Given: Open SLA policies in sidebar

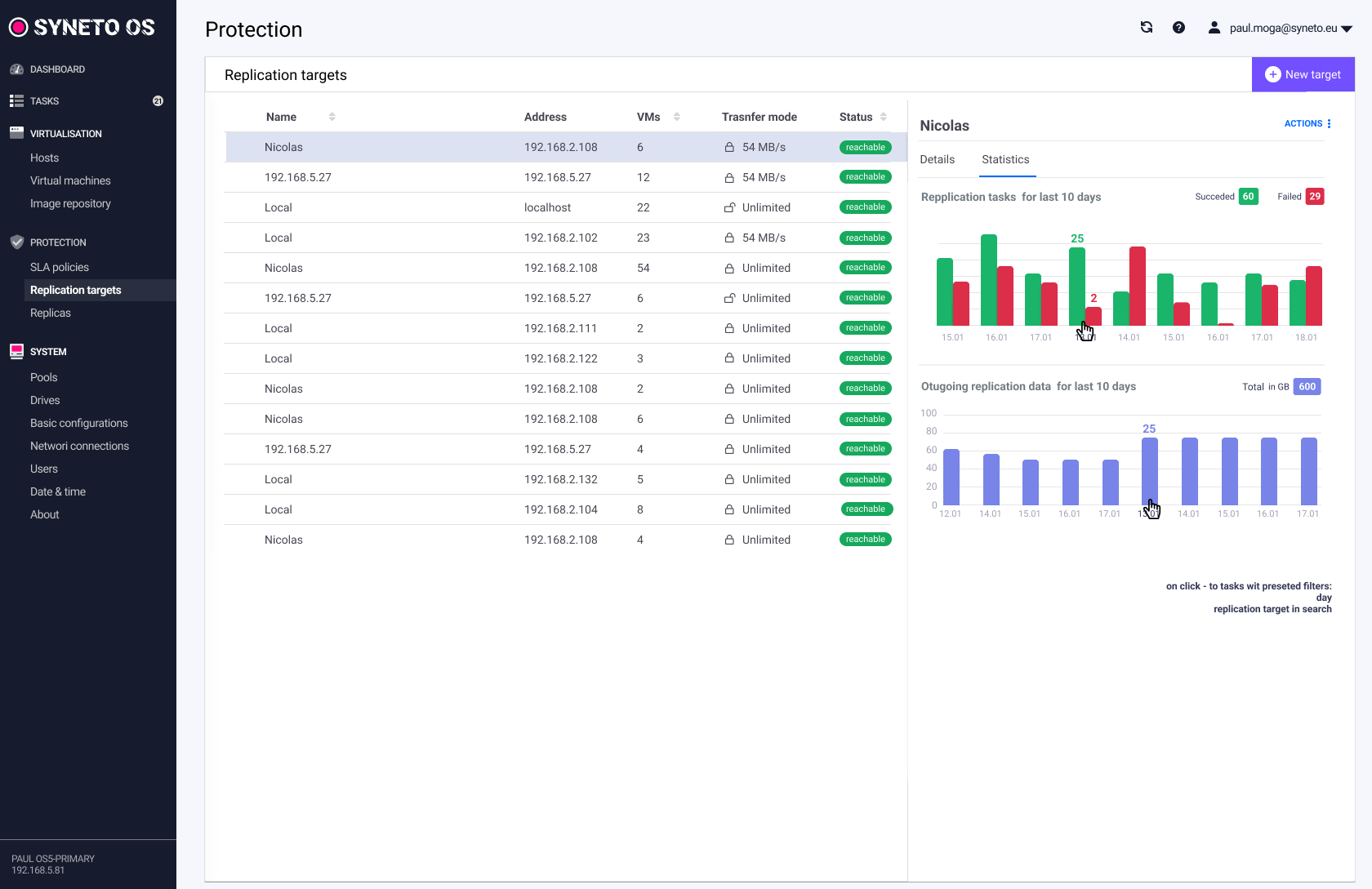Looking at the screenshot, I should point(60,268).
